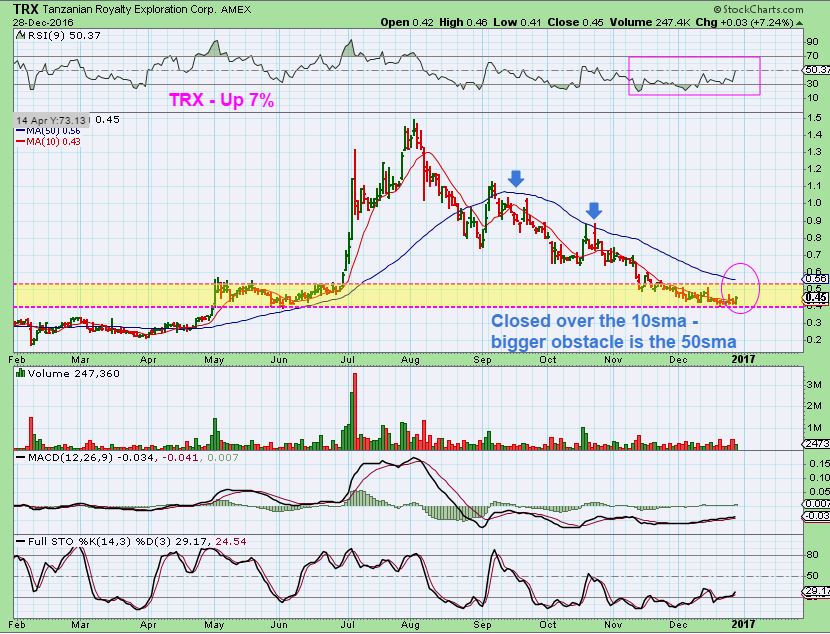Click the 1.5 price level on right axis
The height and width of the screenshot is (634, 830).
(x=815, y=117)
